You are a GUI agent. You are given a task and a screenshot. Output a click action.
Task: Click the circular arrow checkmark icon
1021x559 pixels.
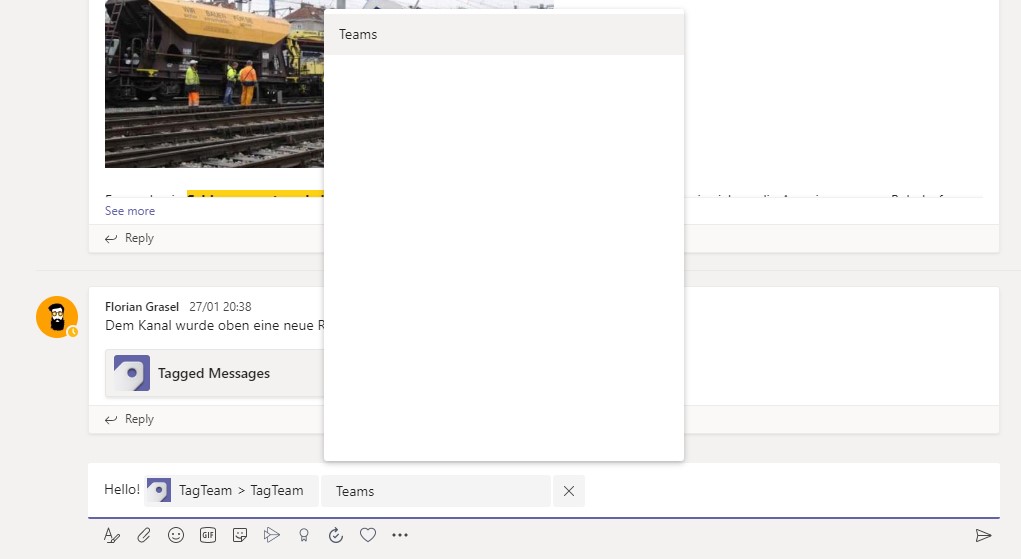pyautogui.click(x=336, y=535)
